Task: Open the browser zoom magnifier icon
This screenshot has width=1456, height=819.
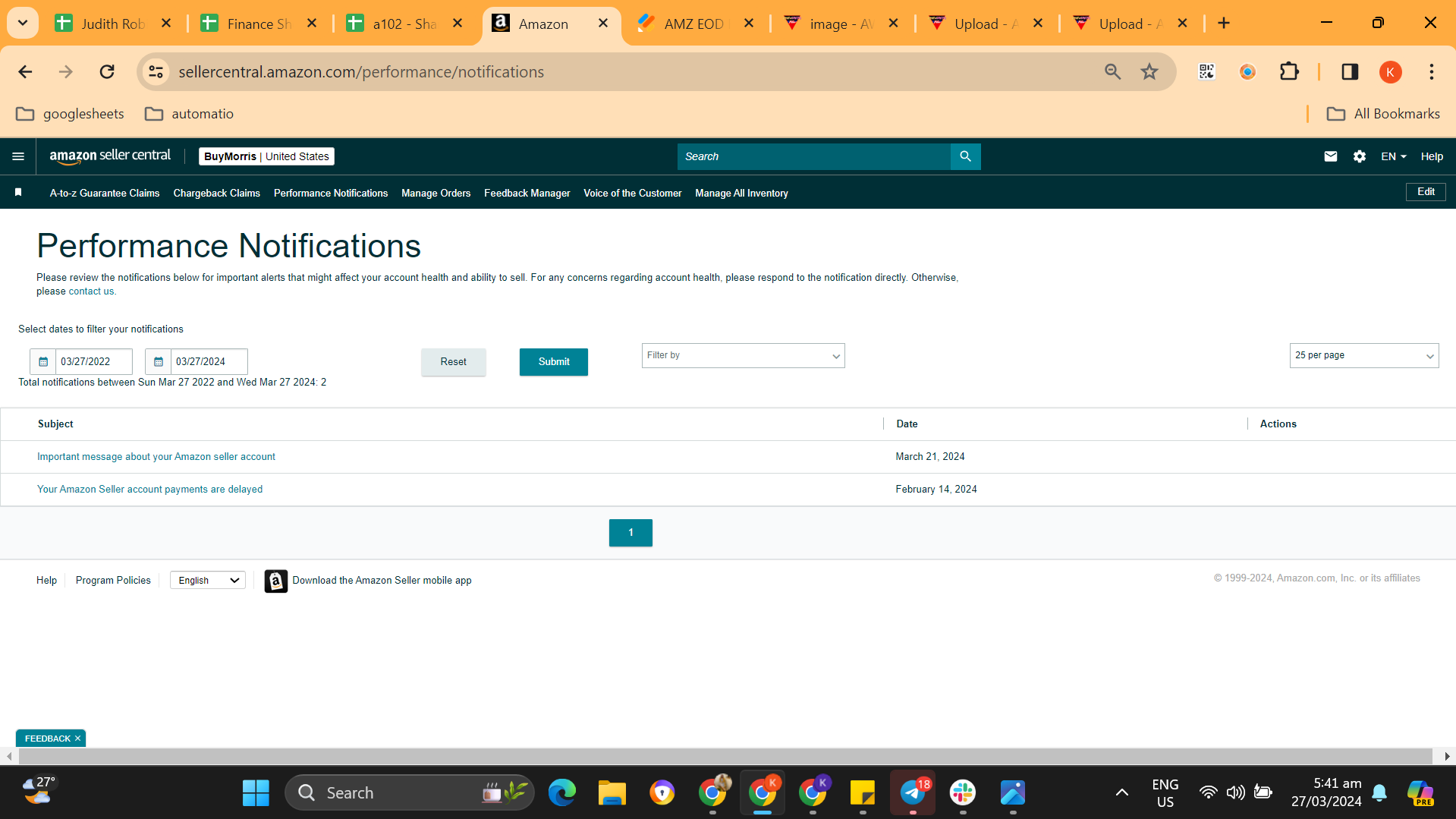Action: pyautogui.click(x=1112, y=72)
